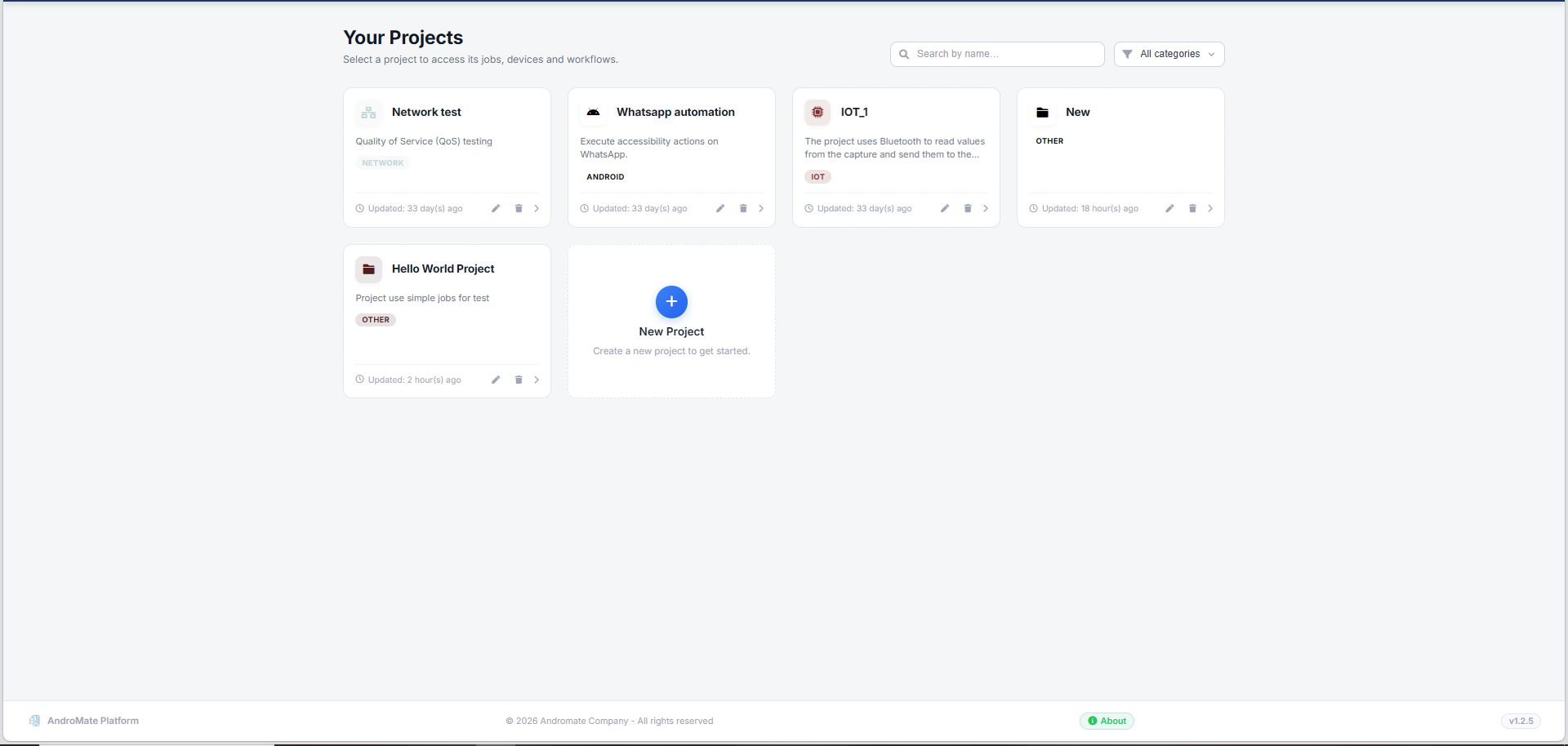The image size is (1568, 746).
Task: Click 'Create a new project to get started' text
Action: tap(671, 352)
